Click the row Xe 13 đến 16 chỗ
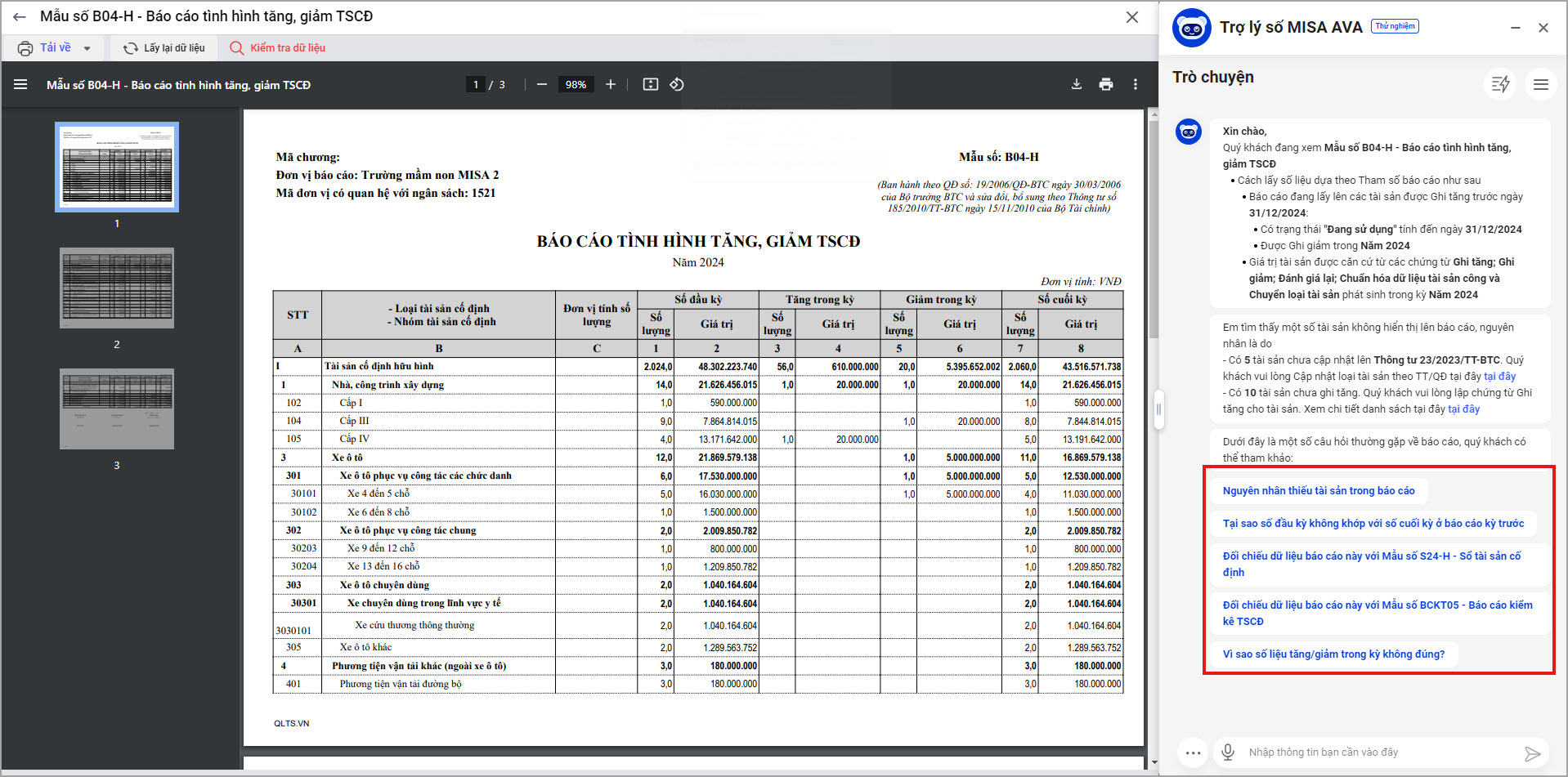Image resolution: width=1568 pixels, height=777 pixels. [698, 567]
